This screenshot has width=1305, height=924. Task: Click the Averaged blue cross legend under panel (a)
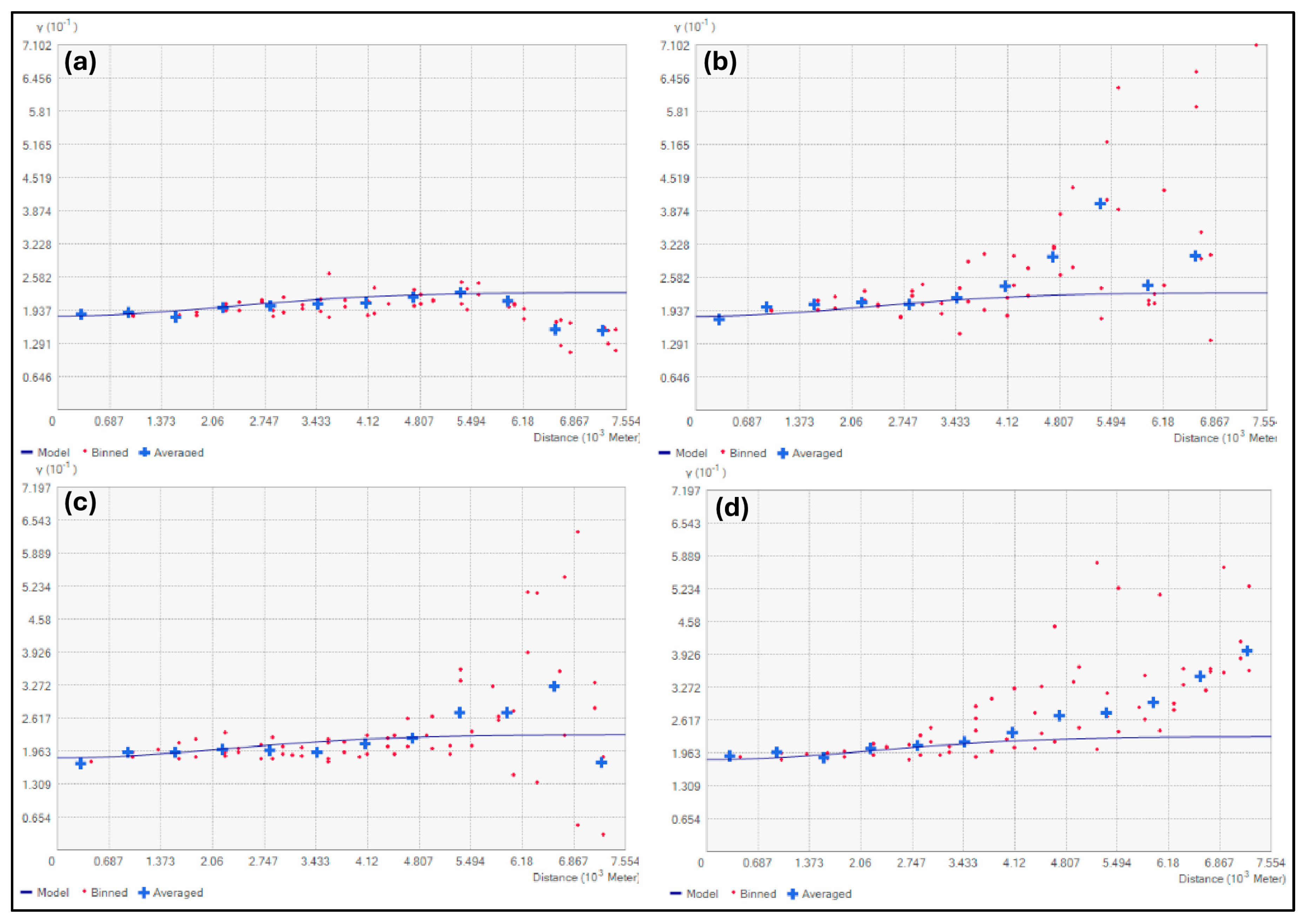145,452
